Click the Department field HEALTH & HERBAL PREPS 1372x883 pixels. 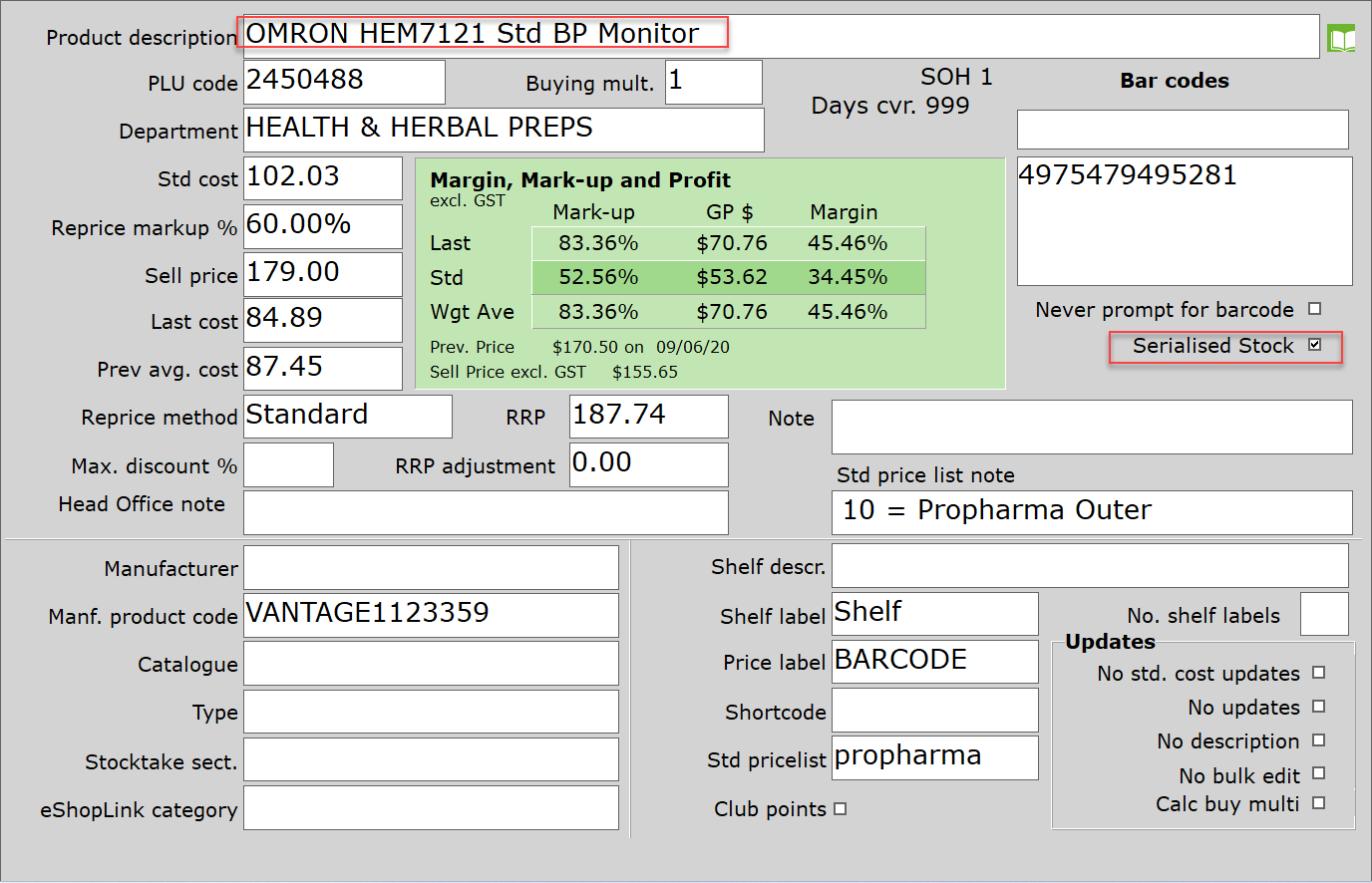[504, 130]
